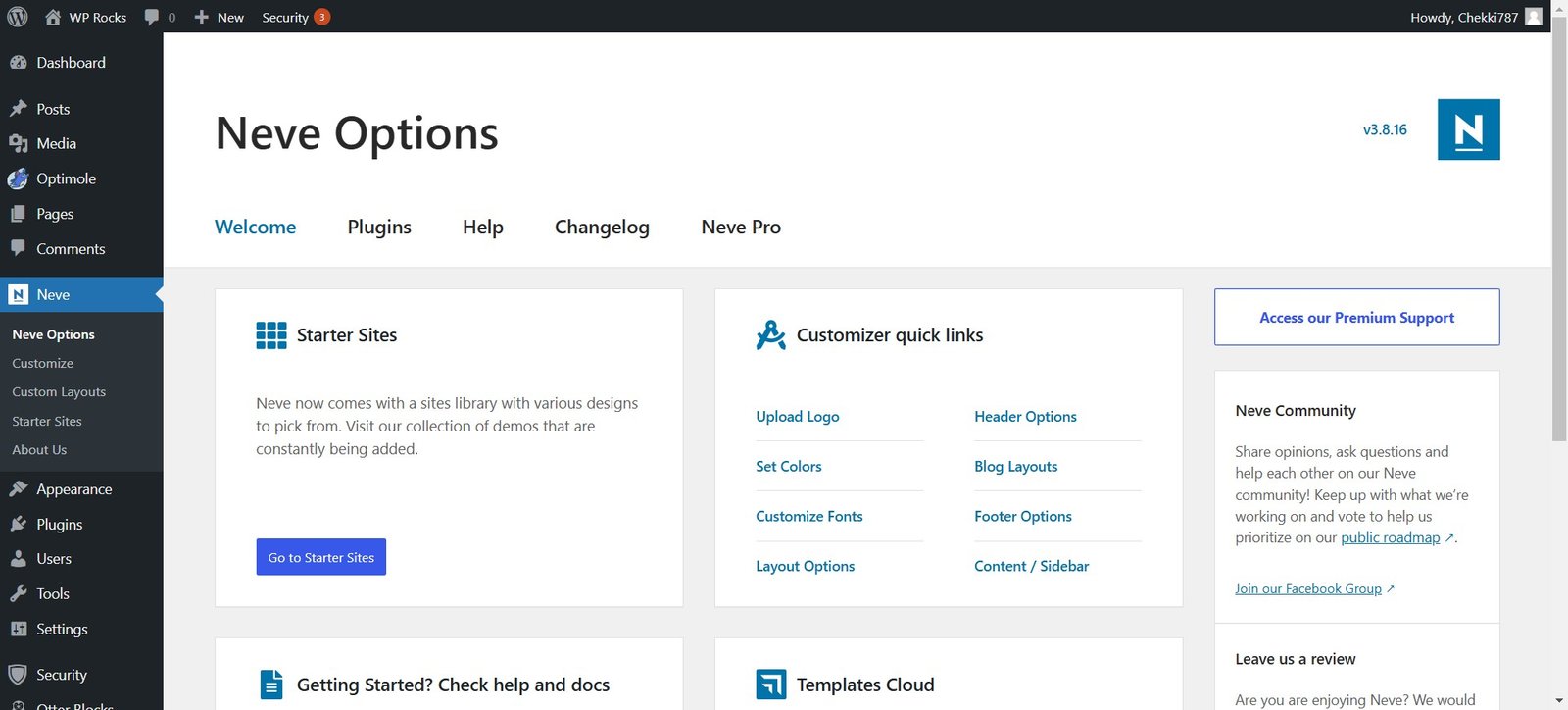This screenshot has width=1568, height=710.
Task: Expand the New content menu in admin bar
Action: click(x=220, y=17)
